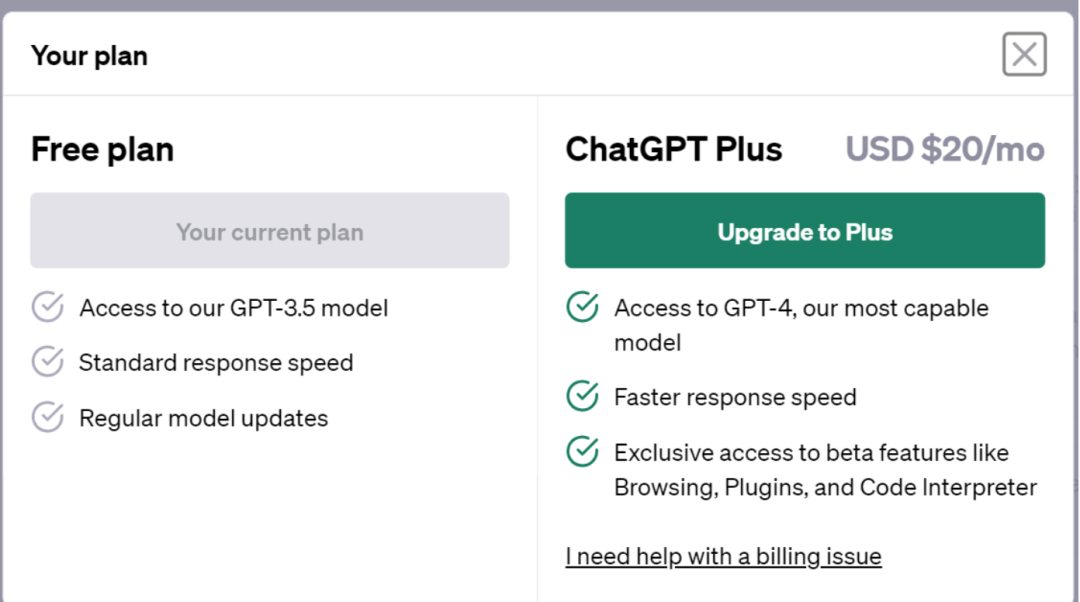Click the green checkmark beside Exclusive access to beta features
Screen dimensions: 1080x602
click(582, 452)
